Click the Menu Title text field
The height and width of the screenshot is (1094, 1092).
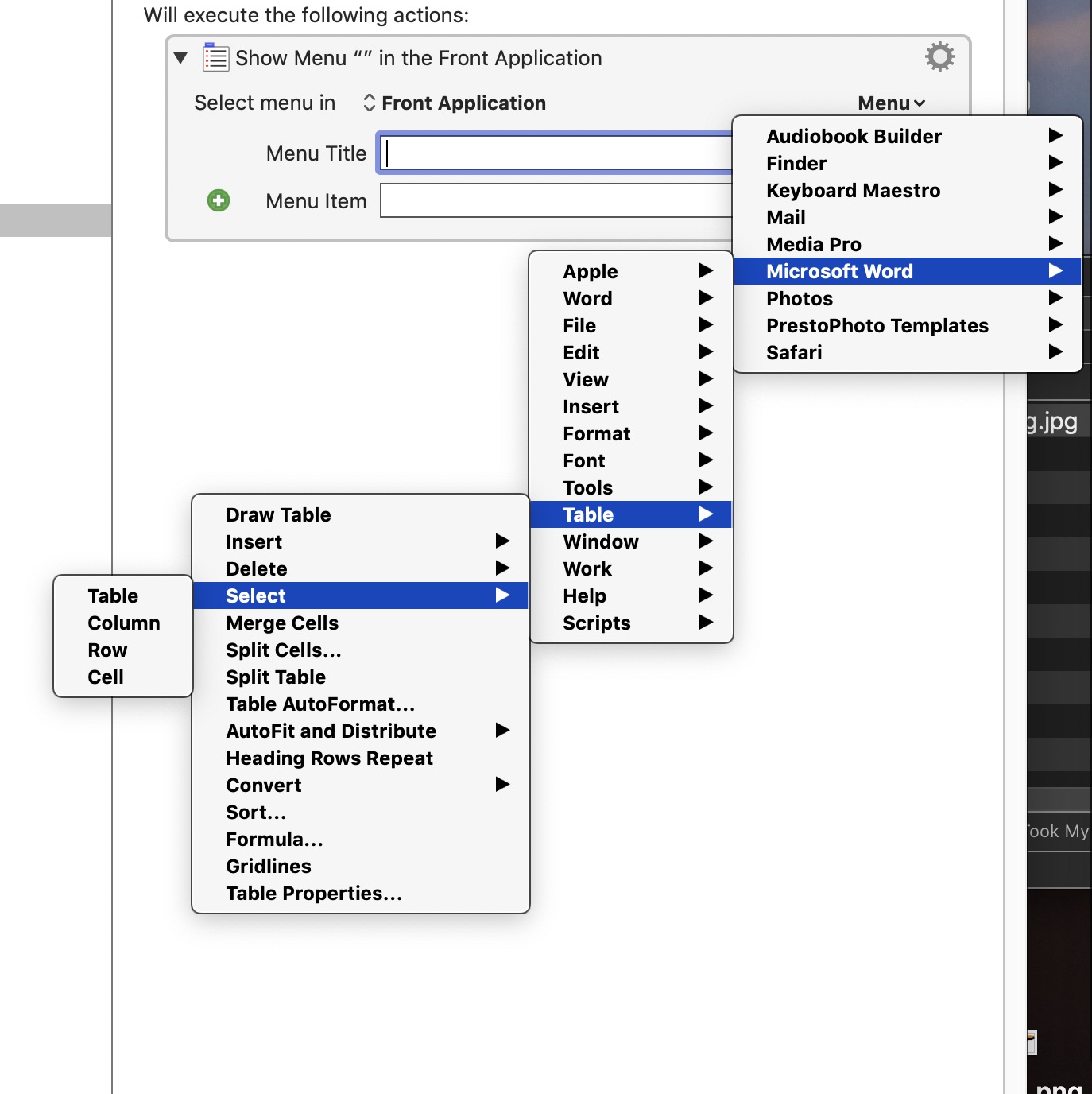(x=556, y=153)
